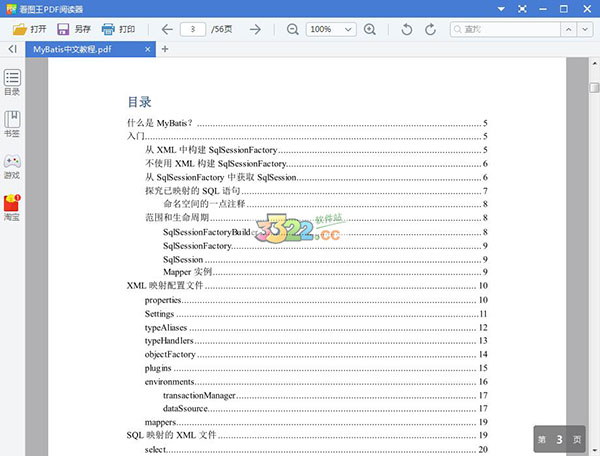Focus the 查找 search box
600x456 pixels.
point(505,29)
